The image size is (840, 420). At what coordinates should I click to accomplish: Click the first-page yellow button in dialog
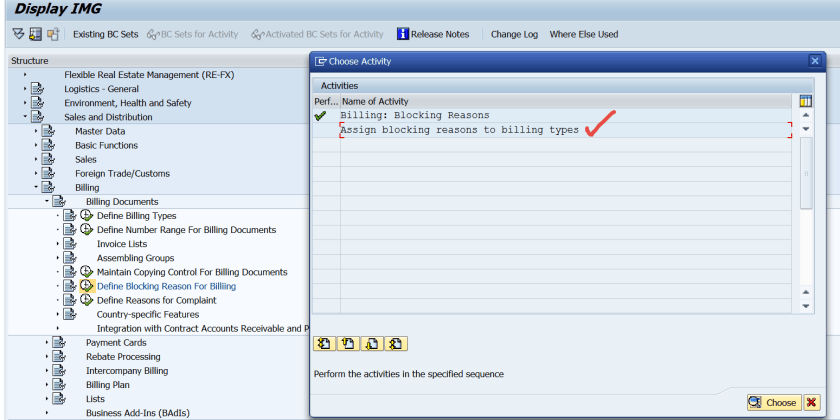point(325,344)
